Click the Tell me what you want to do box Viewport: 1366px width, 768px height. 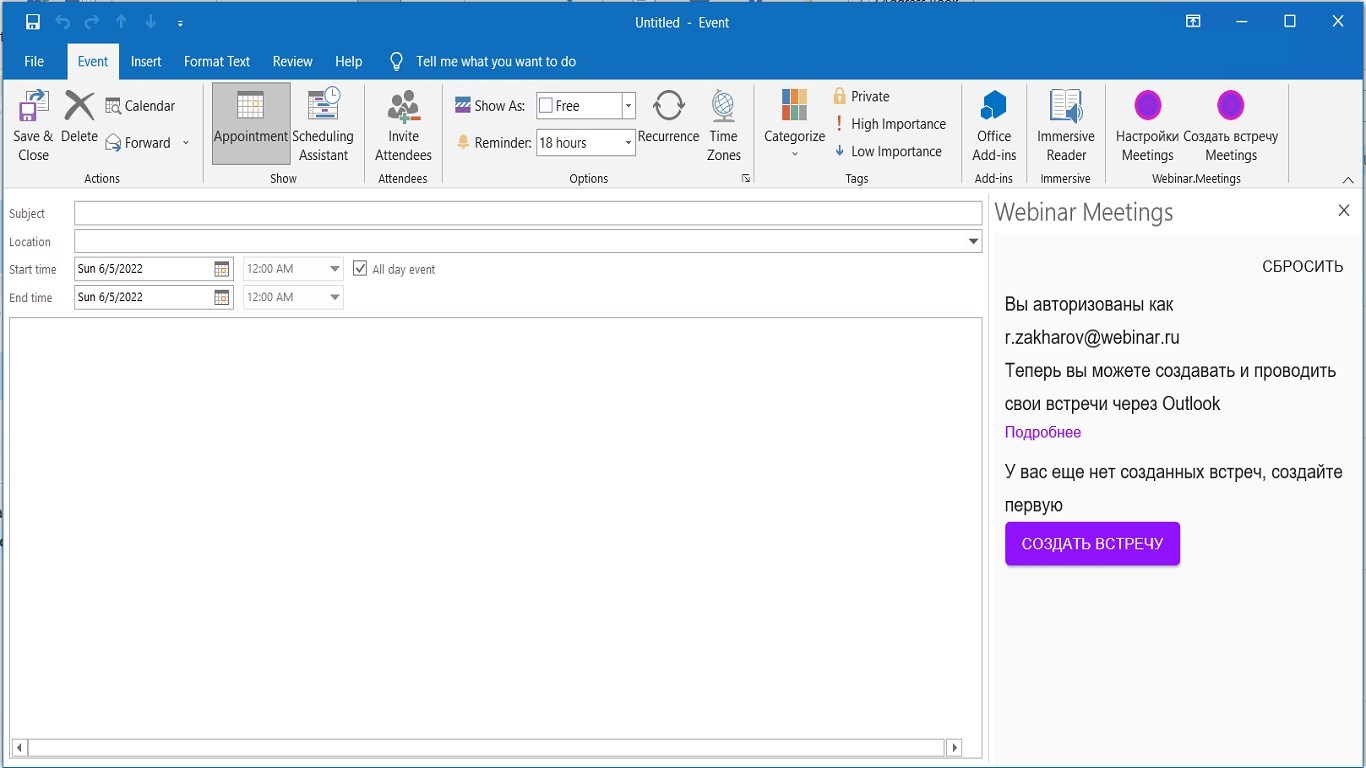click(x=482, y=61)
